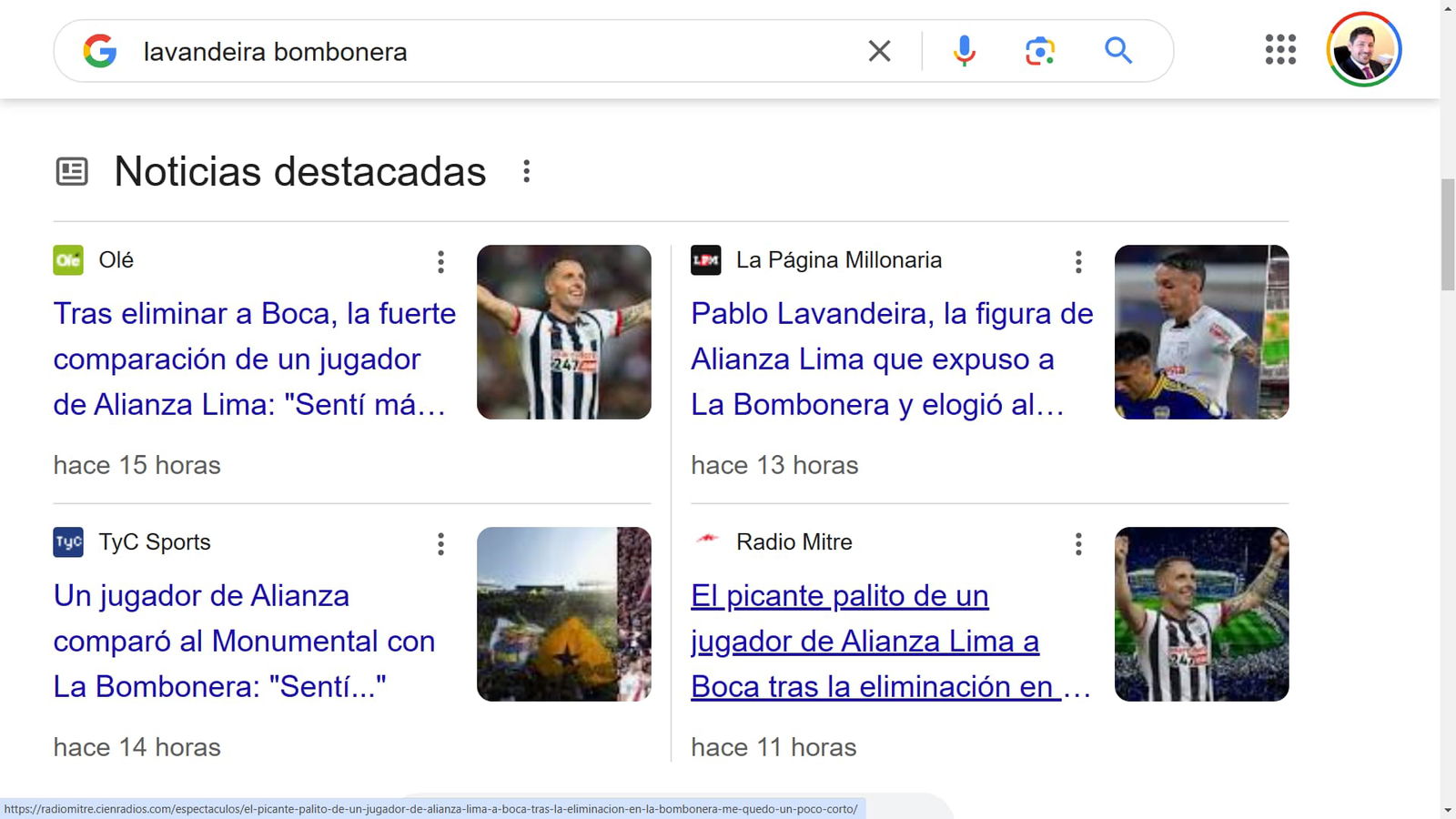Clear the search query with X

(x=879, y=51)
